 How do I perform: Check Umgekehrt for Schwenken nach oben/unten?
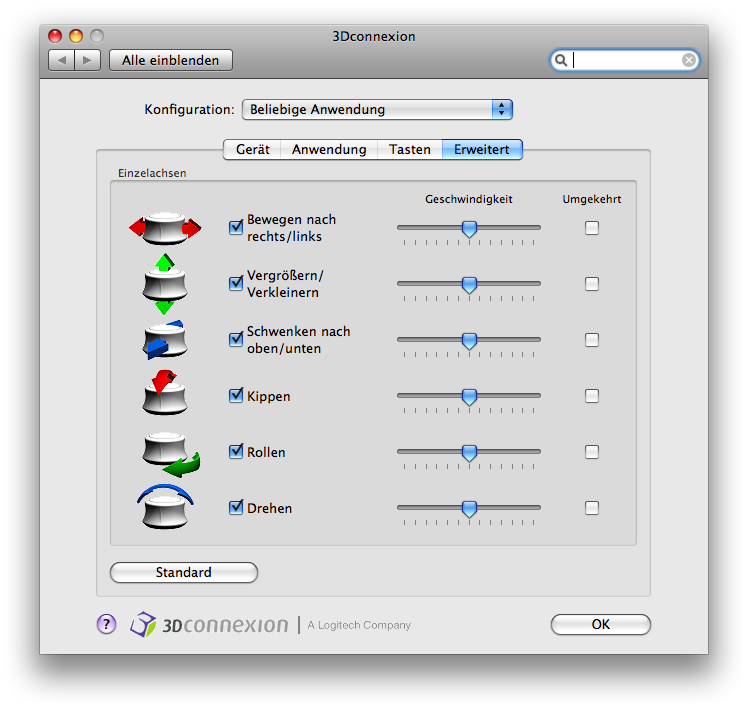click(x=592, y=340)
